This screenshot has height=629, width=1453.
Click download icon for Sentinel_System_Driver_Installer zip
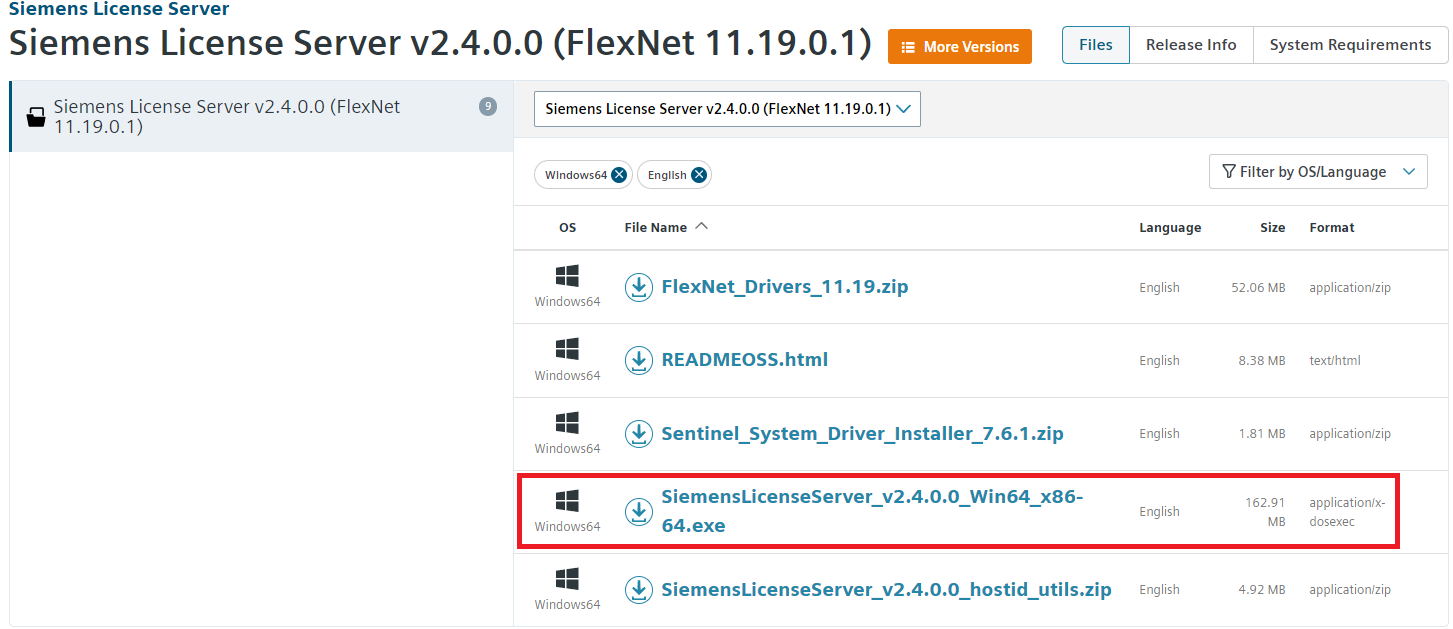coord(638,433)
